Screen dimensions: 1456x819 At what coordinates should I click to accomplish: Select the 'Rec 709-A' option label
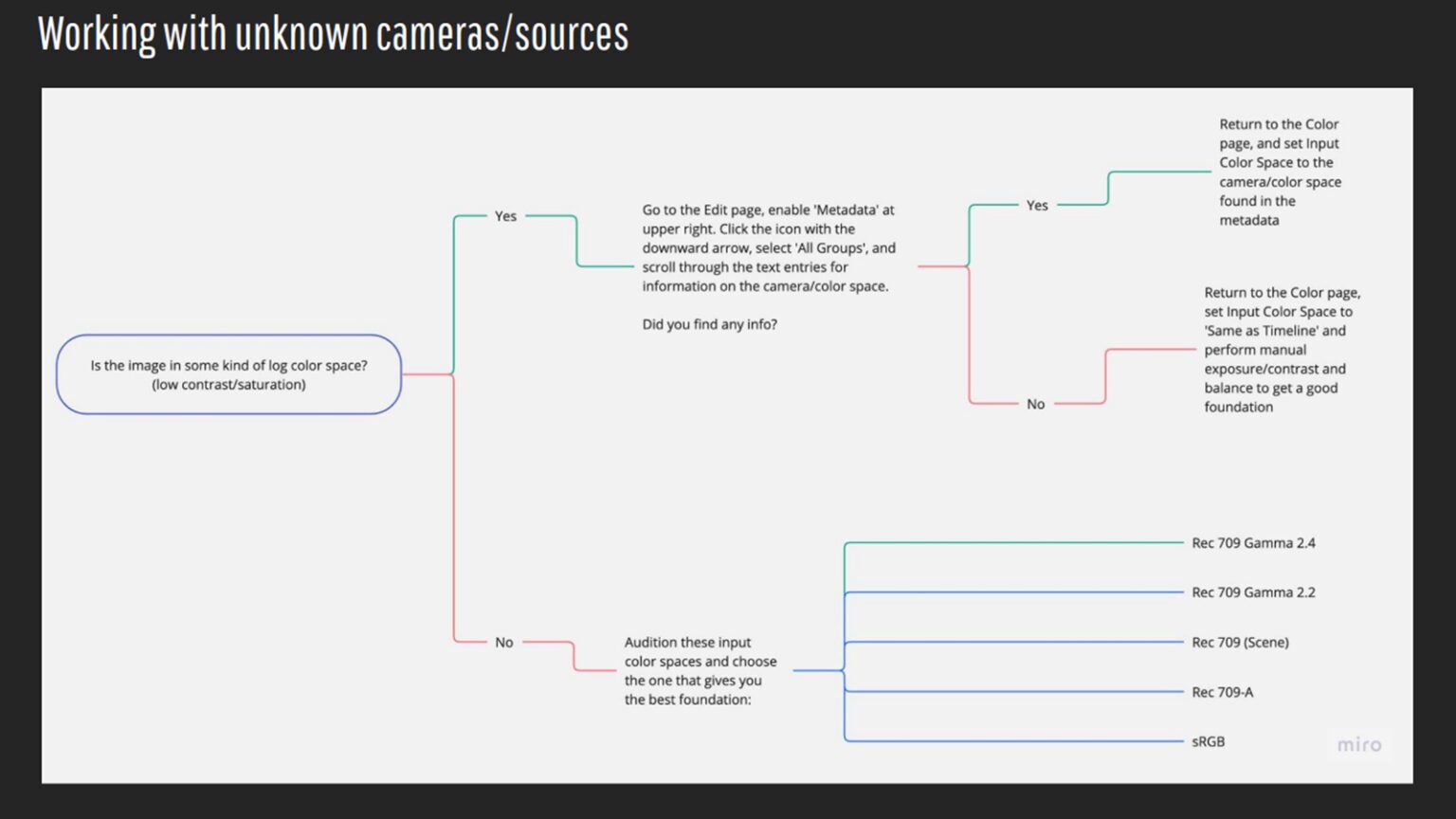(x=1223, y=692)
